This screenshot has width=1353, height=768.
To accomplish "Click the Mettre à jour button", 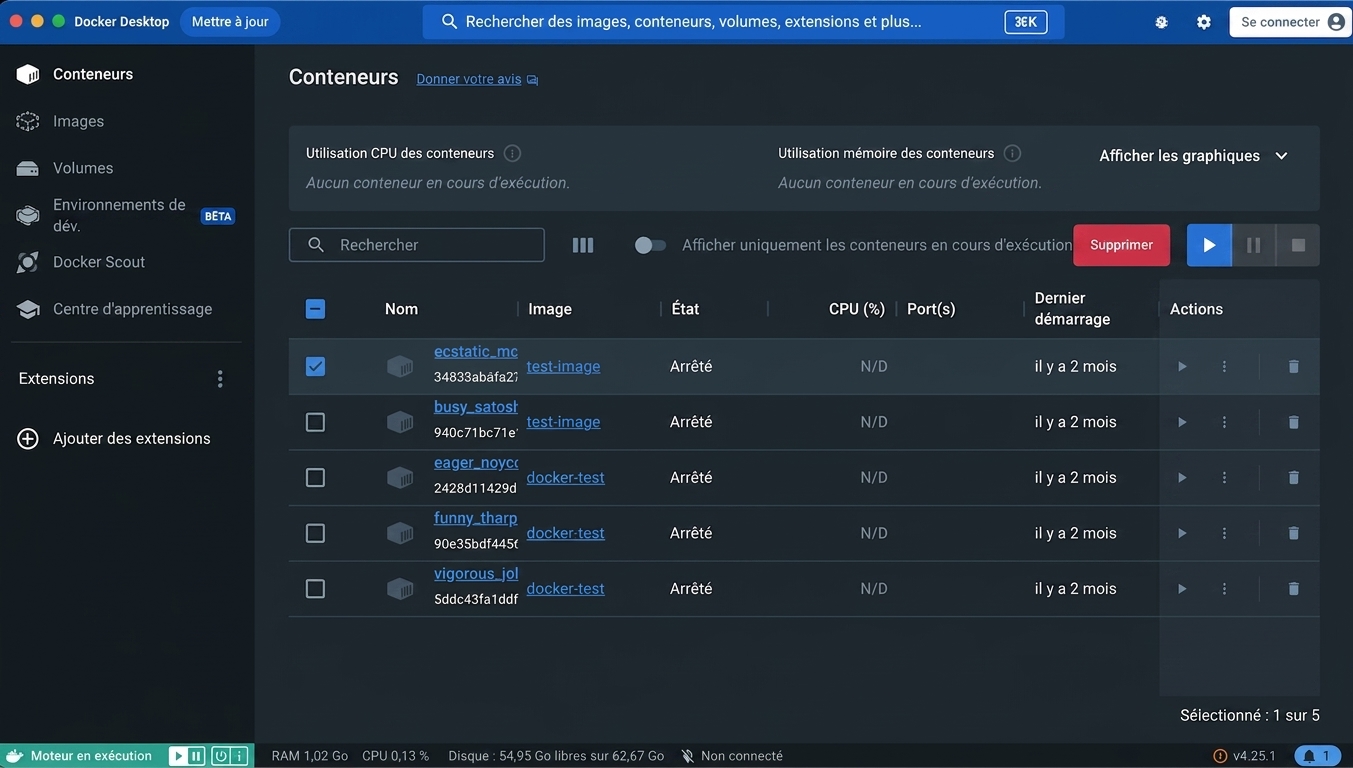I will pos(230,21).
